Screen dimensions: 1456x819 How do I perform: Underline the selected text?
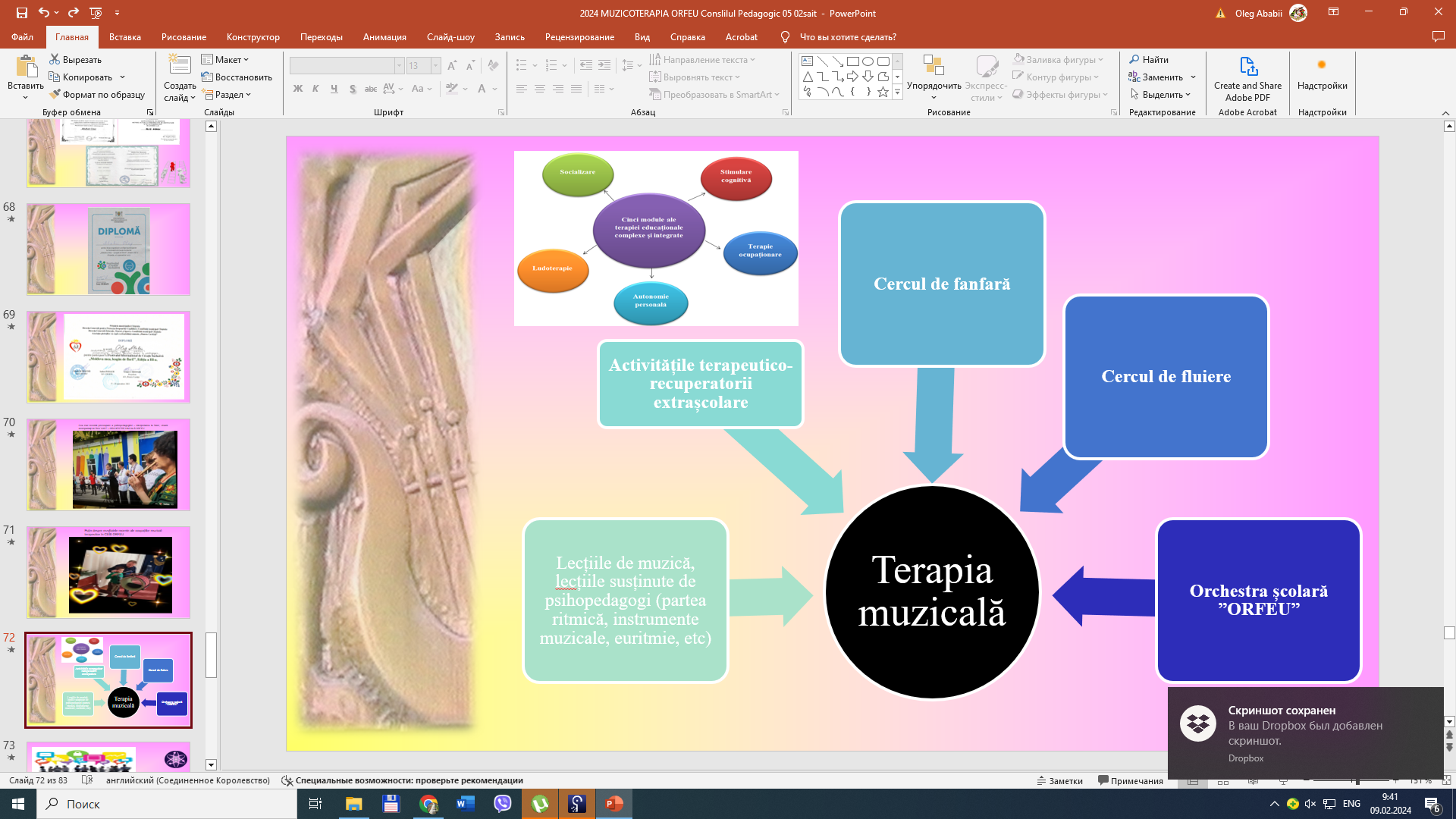tap(334, 89)
